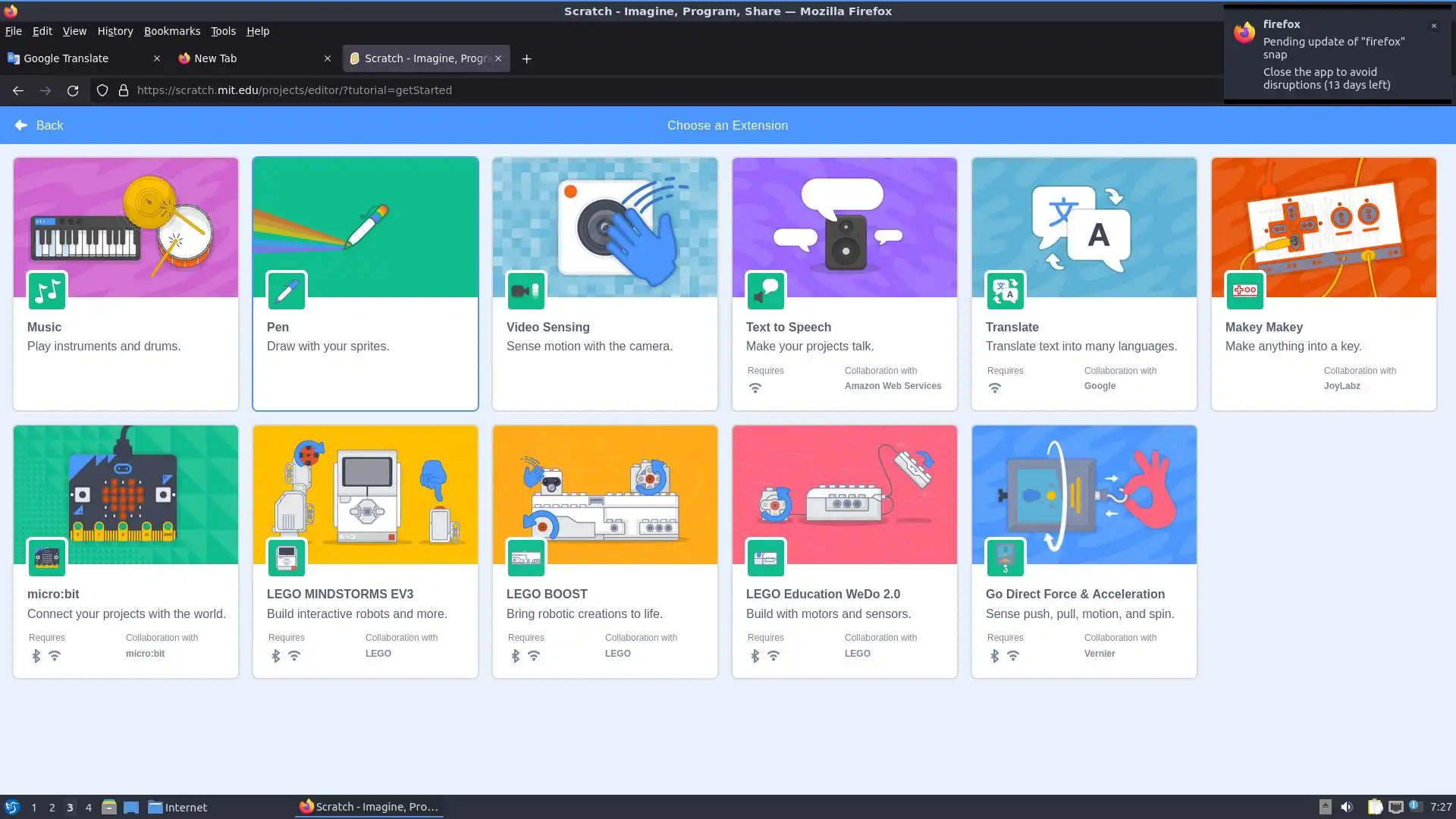Click the Video Sensing camera icon

[526, 291]
